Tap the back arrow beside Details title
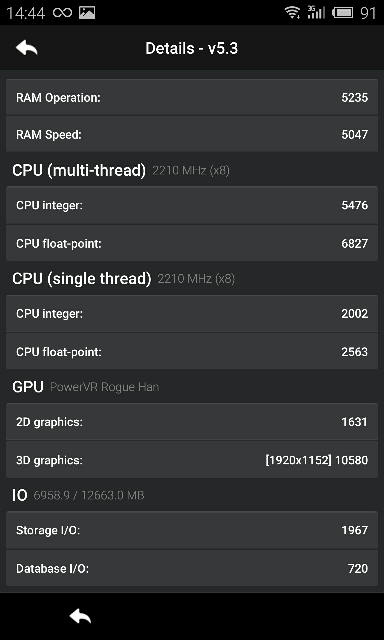Viewport: 384px width, 640px height. coord(27,48)
